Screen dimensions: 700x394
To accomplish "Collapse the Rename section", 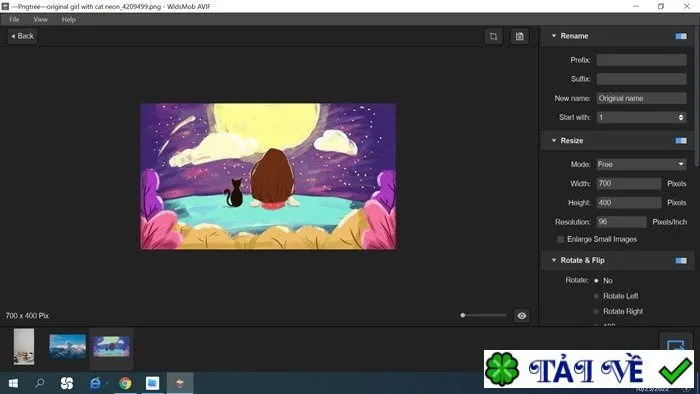I will click(554, 36).
